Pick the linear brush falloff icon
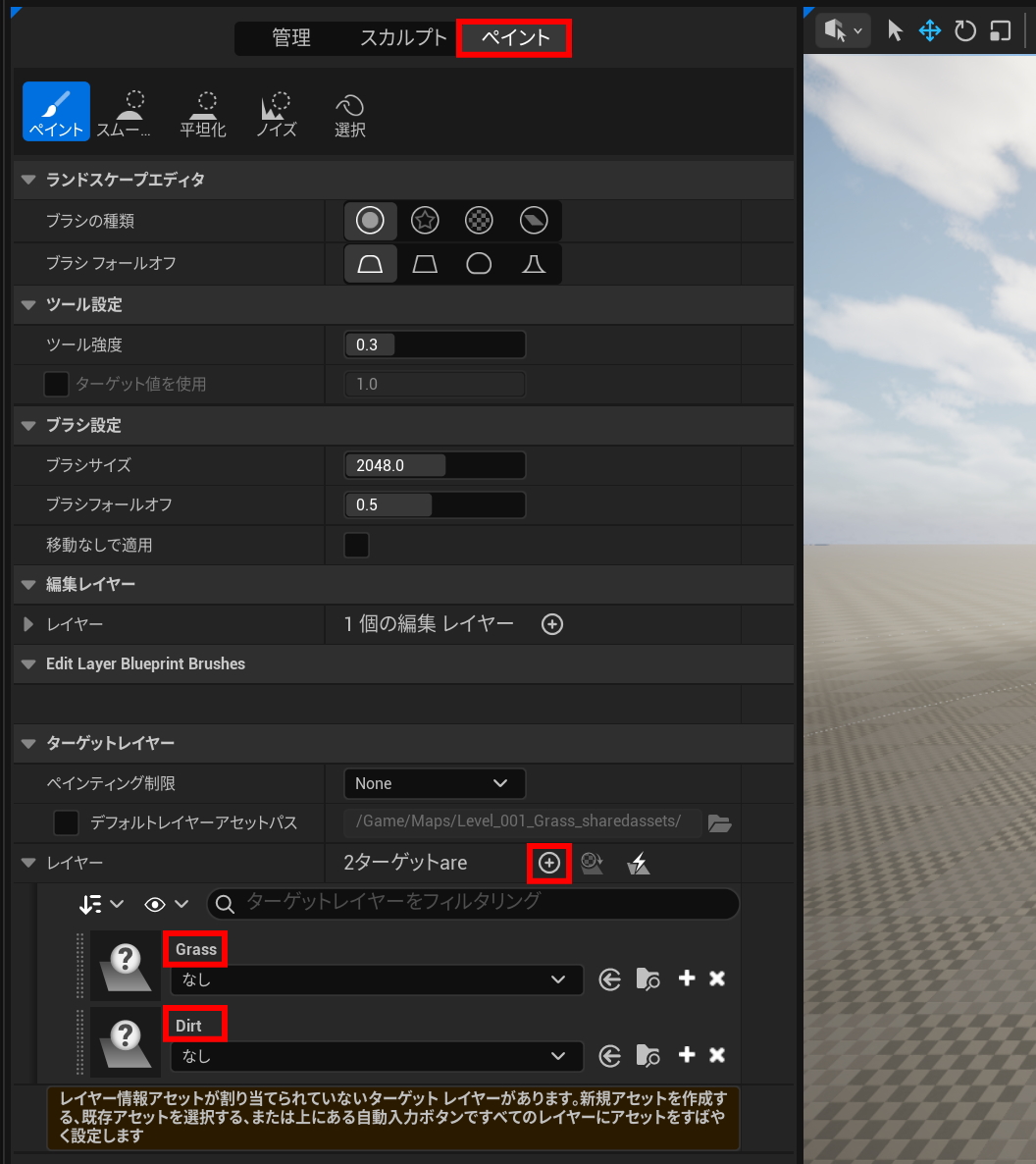The width and height of the screenshot is (1036, 1164). click(x=425, y=264)
